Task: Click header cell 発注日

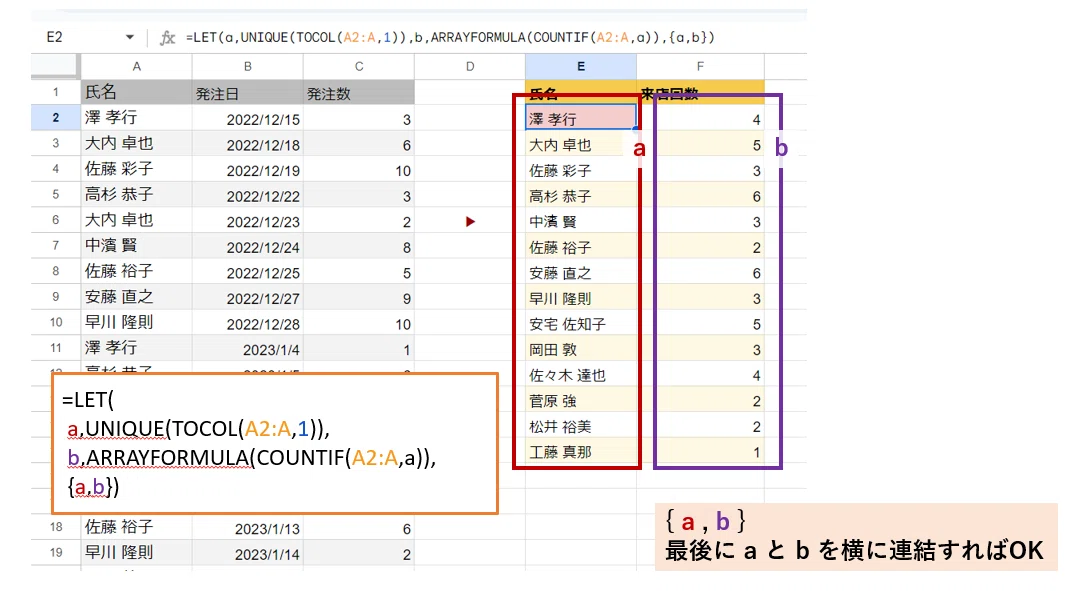Action: point(248,92)
